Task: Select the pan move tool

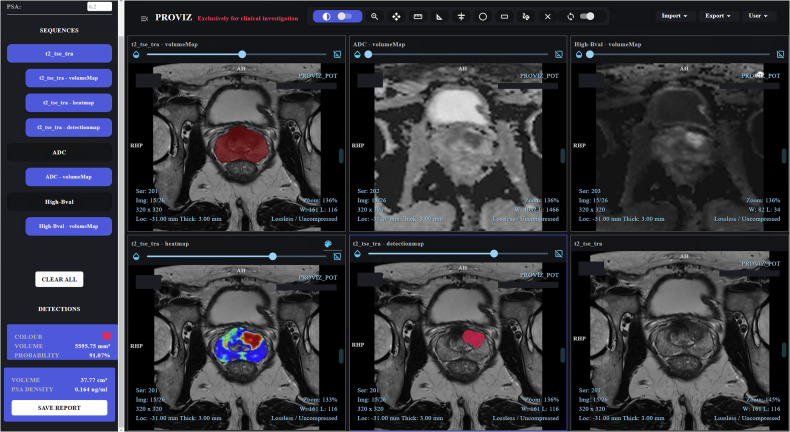Action: [396, 17]
